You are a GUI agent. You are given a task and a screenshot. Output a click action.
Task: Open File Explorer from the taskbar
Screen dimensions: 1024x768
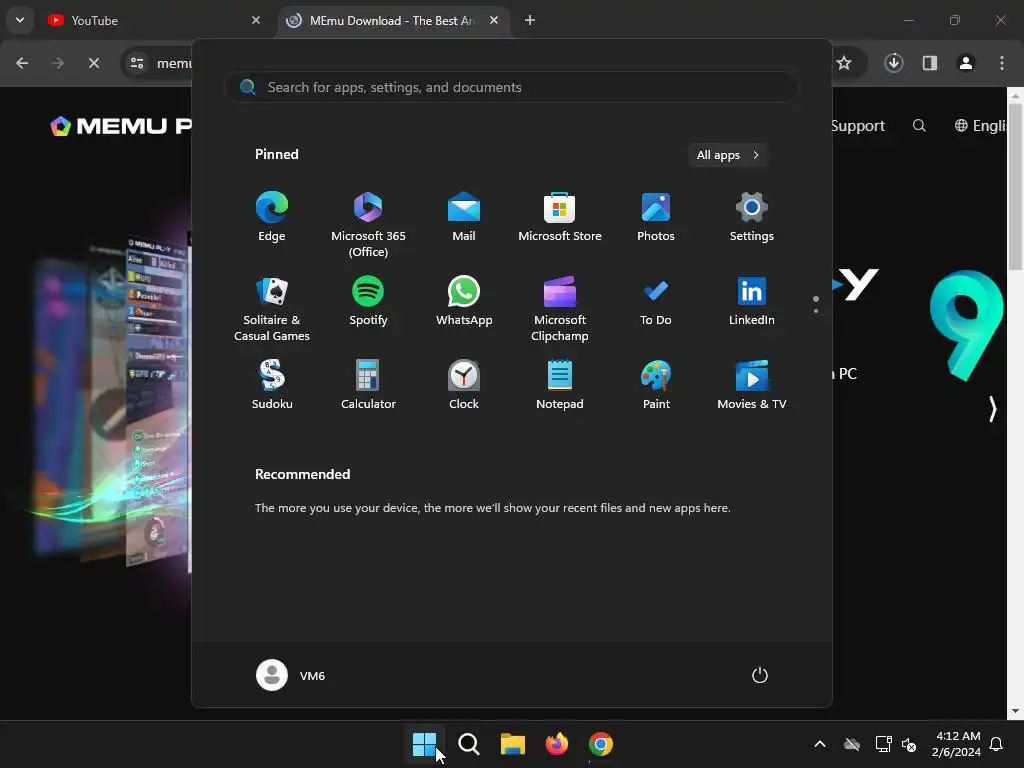tap(513, 743)
